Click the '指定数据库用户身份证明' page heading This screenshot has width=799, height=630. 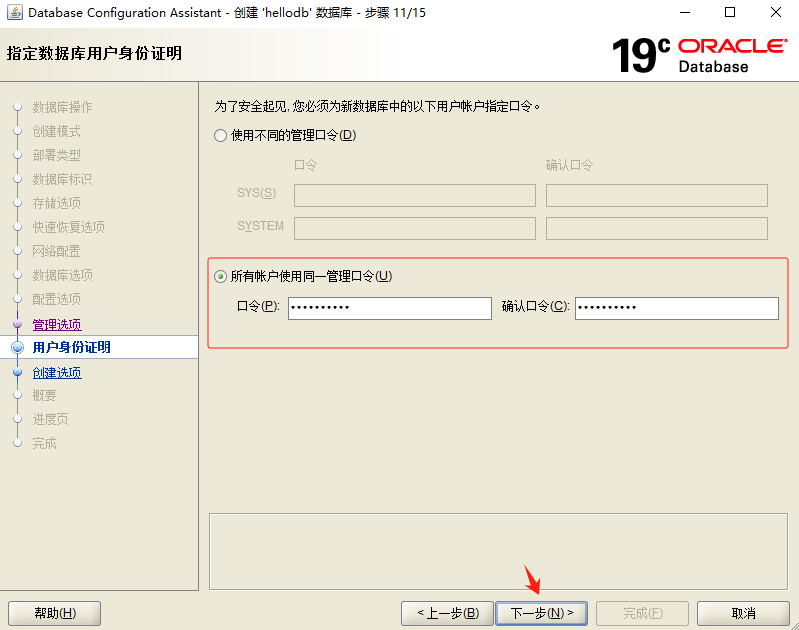click(x=94, y=53)
